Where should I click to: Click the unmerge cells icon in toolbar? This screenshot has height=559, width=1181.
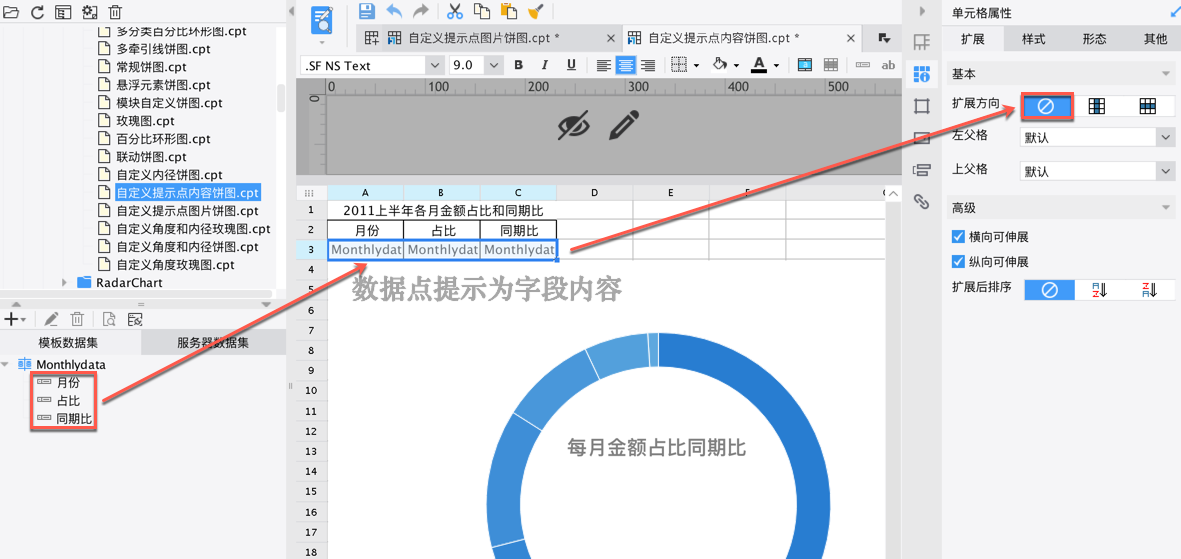[831, 66]
